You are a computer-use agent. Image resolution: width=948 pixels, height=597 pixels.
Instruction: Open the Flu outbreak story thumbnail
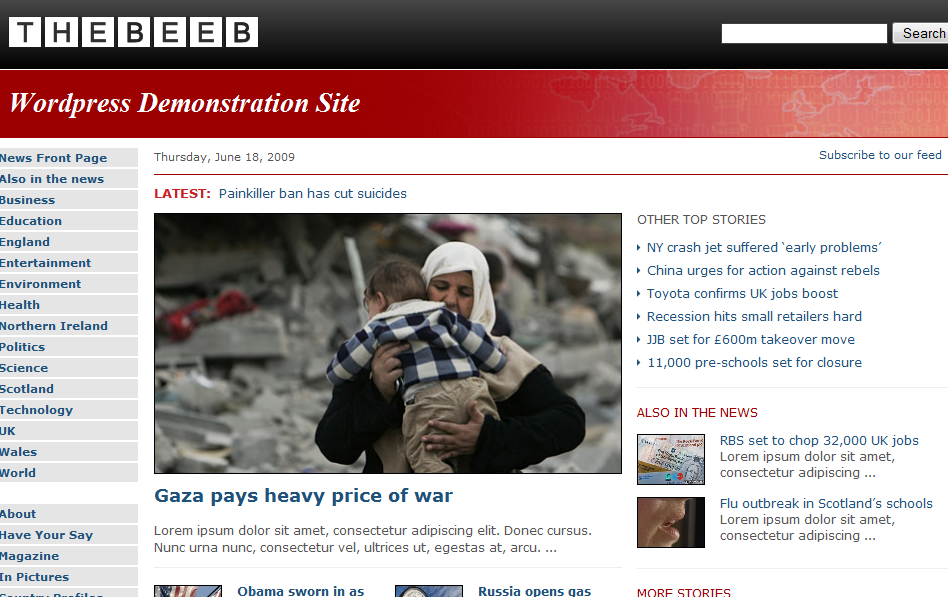(670, 523)
